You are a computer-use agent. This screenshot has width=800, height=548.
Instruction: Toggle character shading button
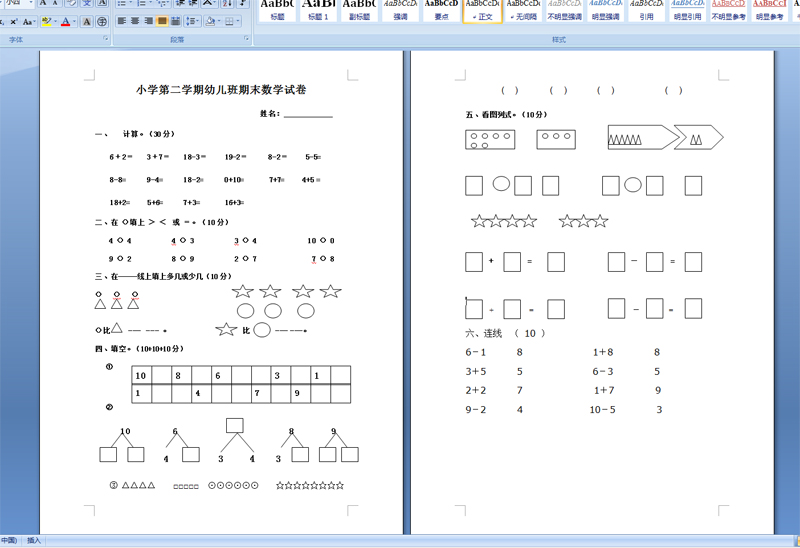(87, 21)
